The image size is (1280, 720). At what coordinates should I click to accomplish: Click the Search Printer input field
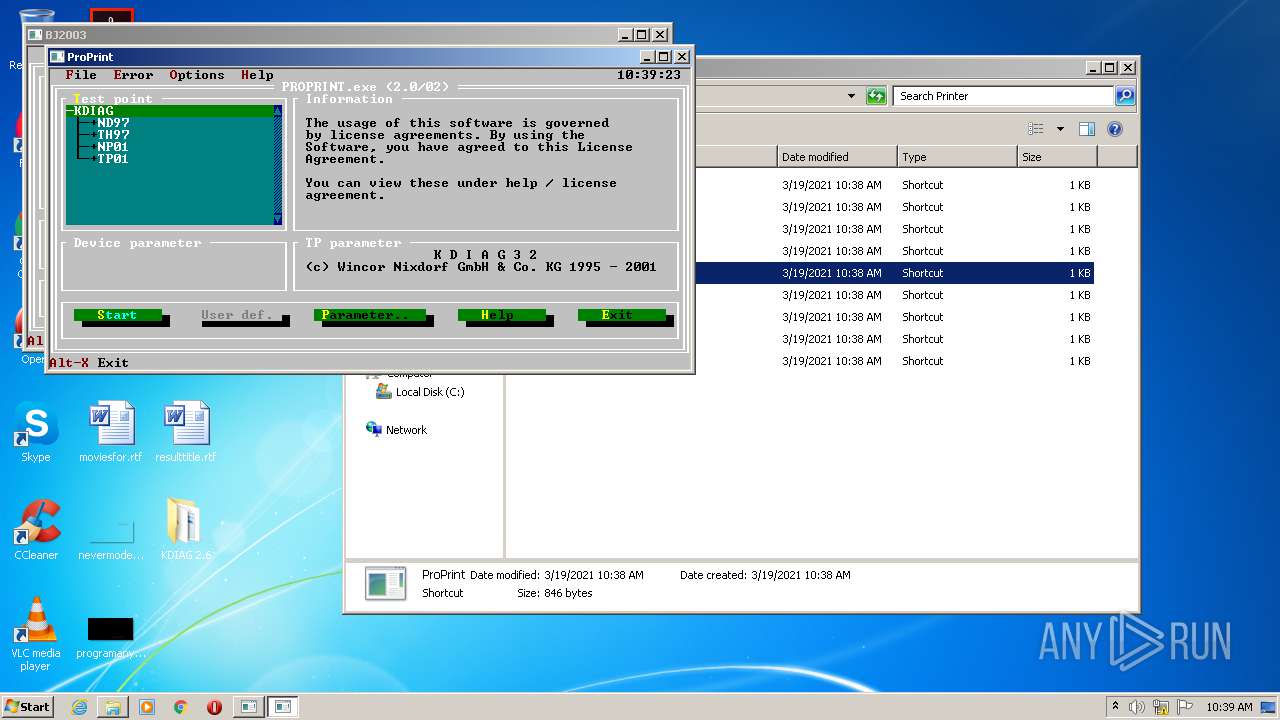(x=1003, y=96)
